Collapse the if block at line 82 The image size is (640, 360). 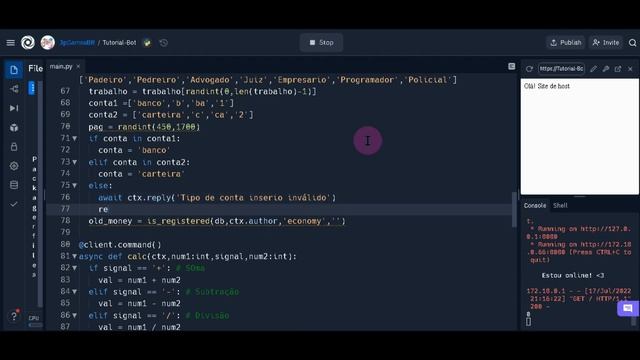coord(75,269)
